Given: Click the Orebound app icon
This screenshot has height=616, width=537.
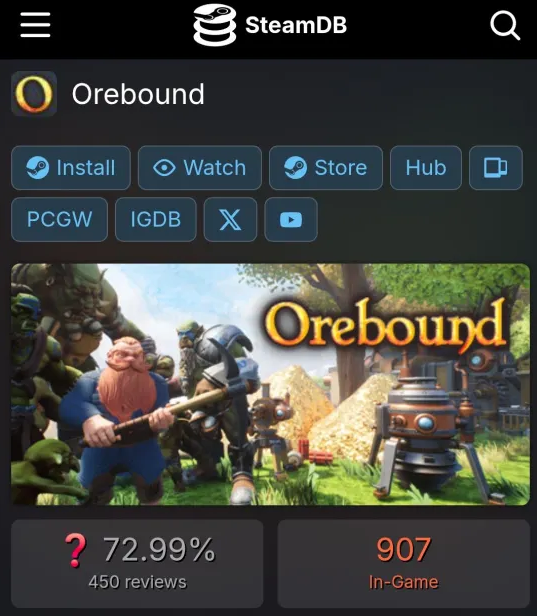Looking at the screenshot, I should pos(34,94).
